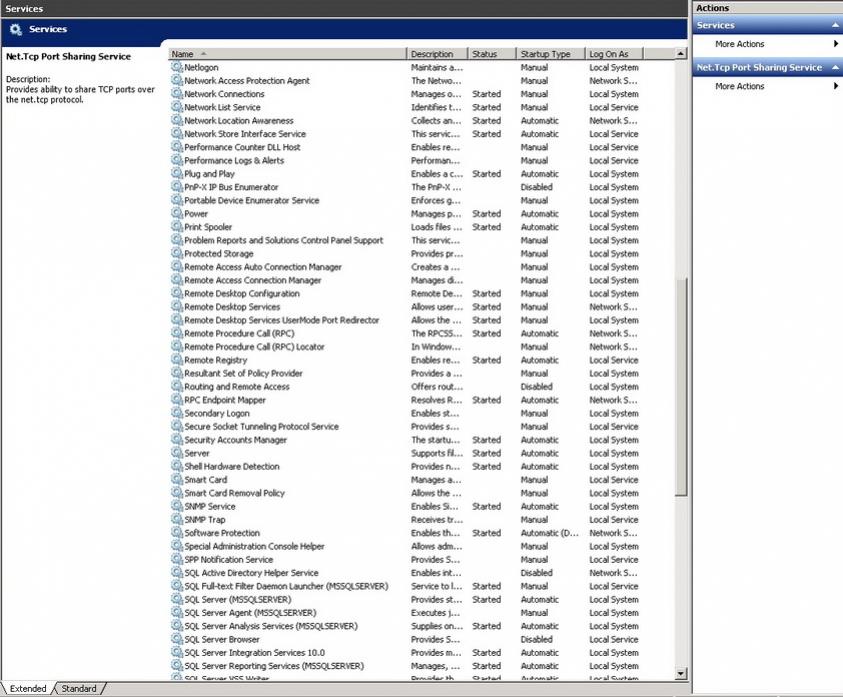The image size is (843, 697).
Task: Click the Services header gear icon
Action: pyautogui.click(x=16, y=30)
